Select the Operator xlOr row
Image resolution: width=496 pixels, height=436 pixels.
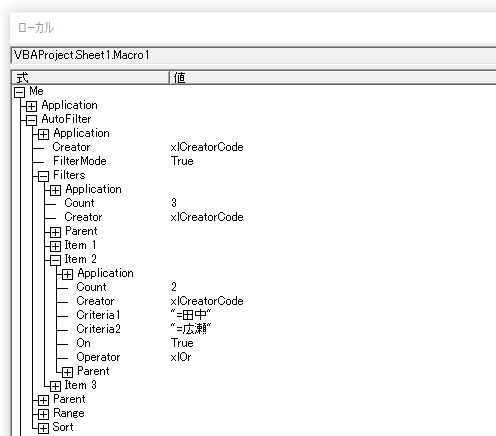pyautogui.click(x=253, y=357)
